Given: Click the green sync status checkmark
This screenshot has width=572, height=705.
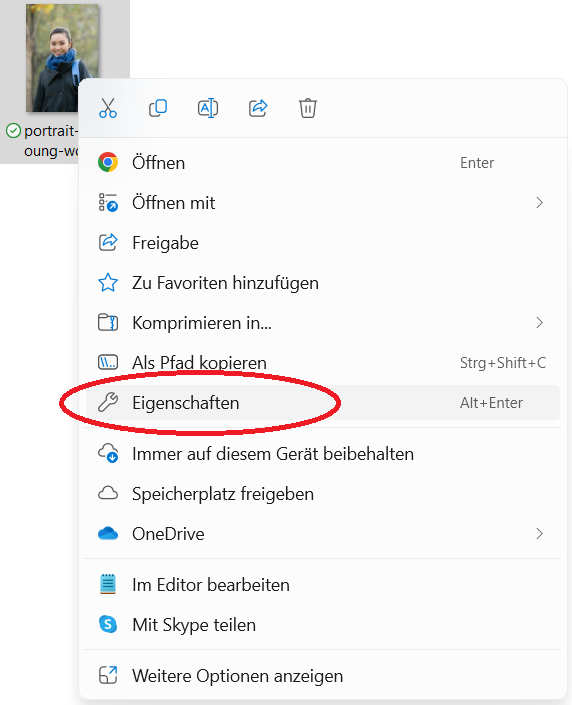Looking at the screenshot, I should (x=13, y=131).
